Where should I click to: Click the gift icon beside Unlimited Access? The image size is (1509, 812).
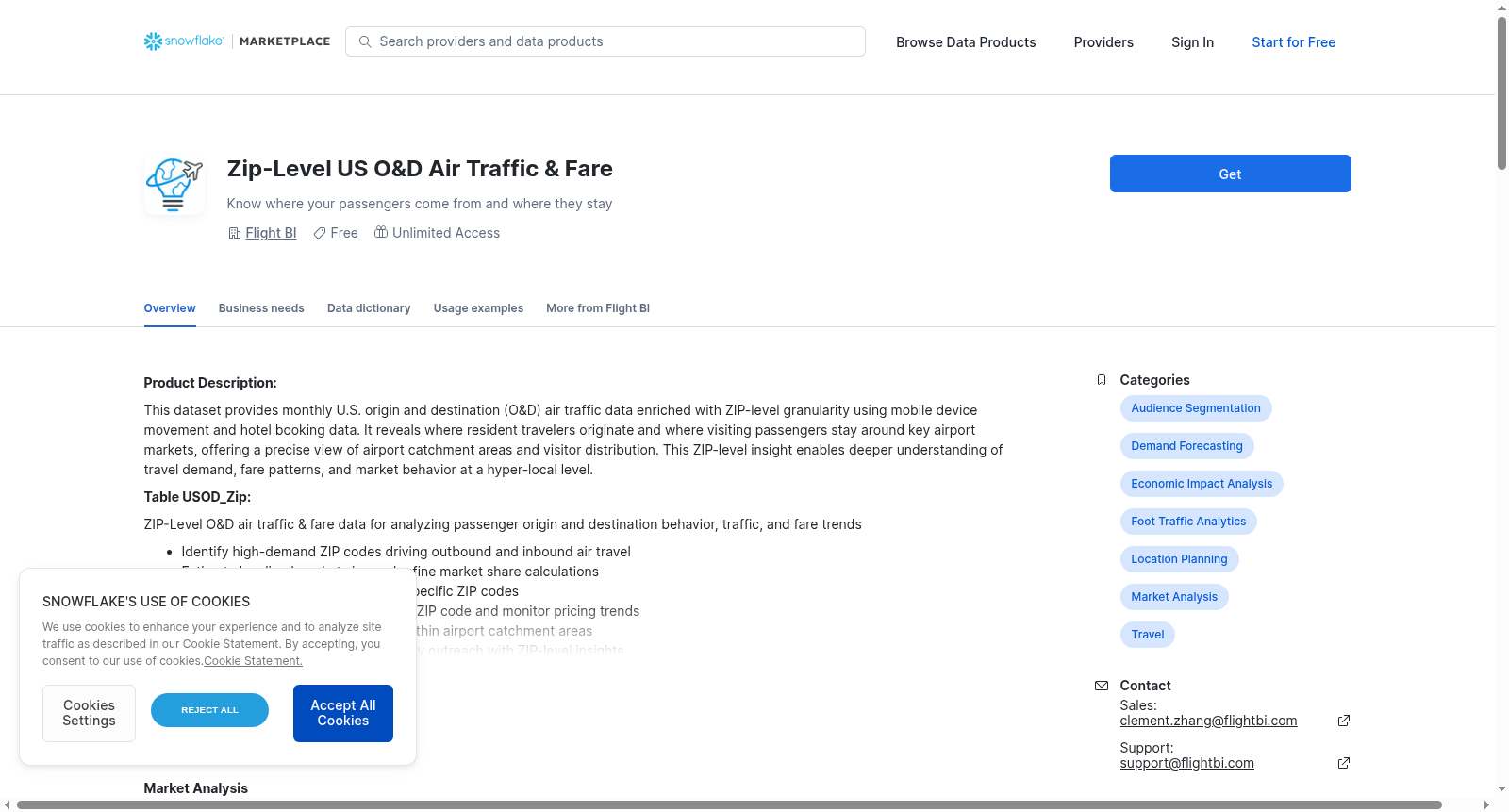point(381,232)
